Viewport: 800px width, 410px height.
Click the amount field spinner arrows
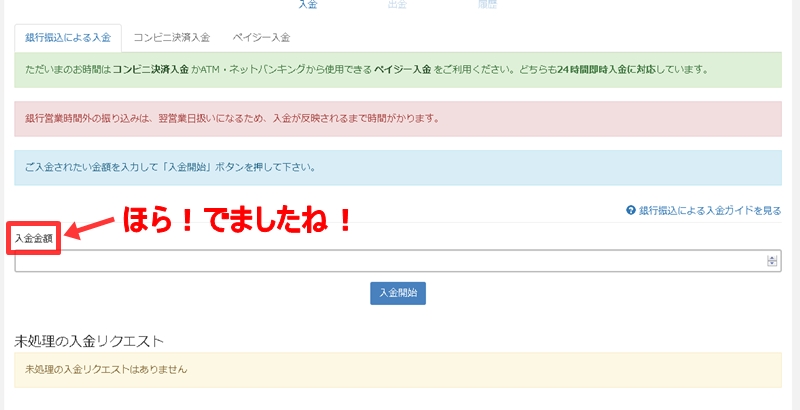coord(772,261)
